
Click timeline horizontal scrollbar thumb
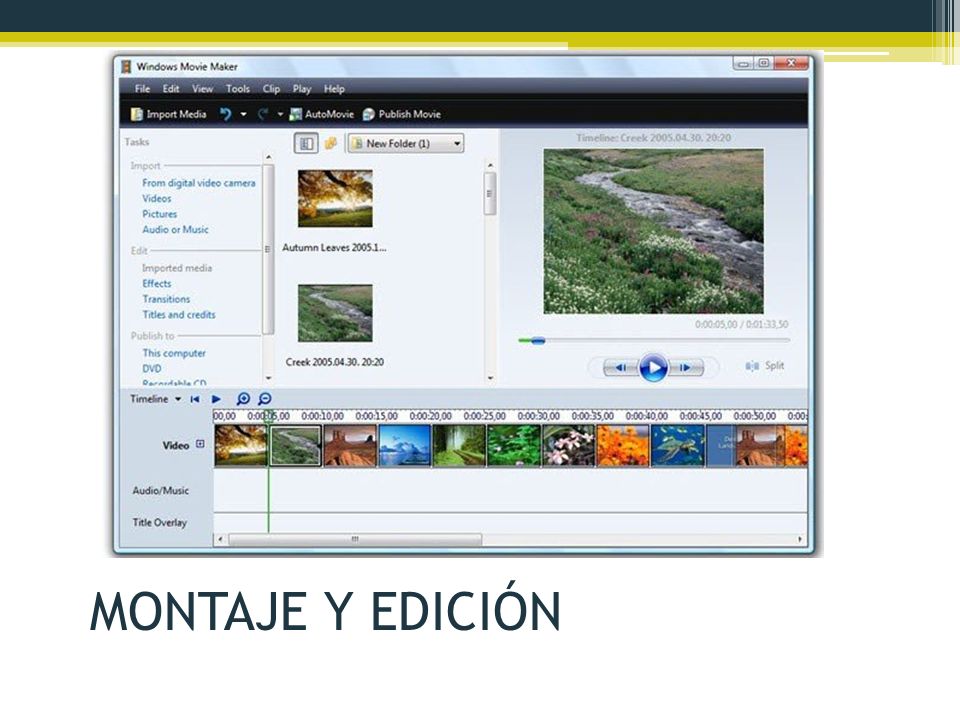[354, 539]
